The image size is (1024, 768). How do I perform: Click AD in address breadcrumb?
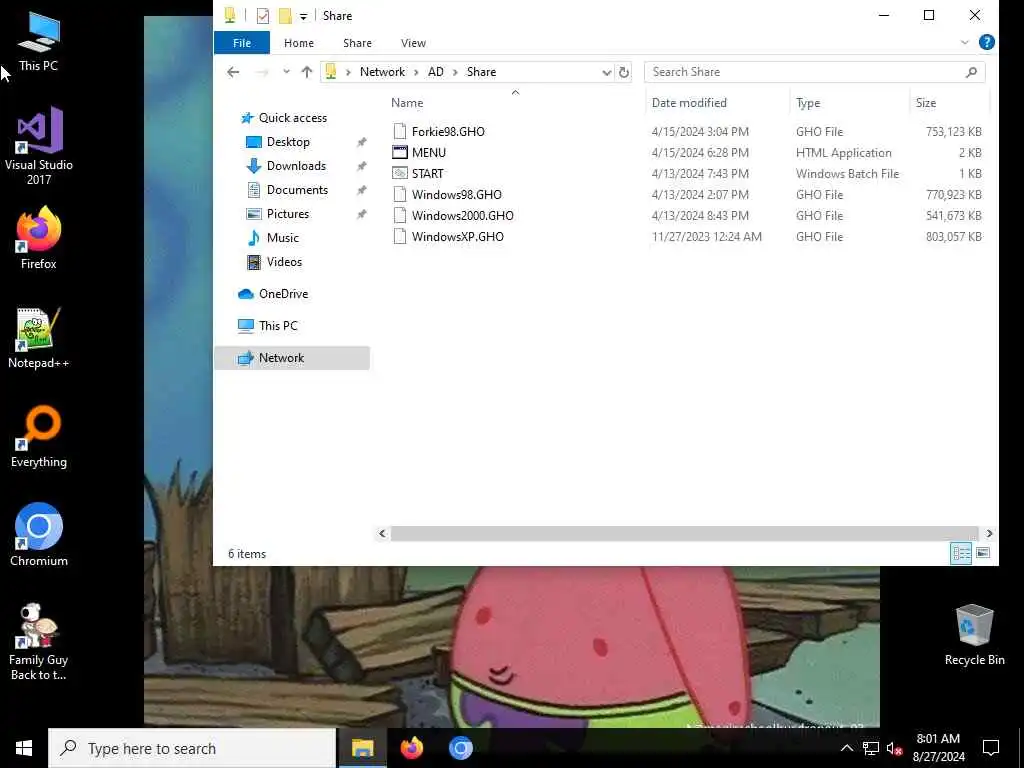[436, 72]
